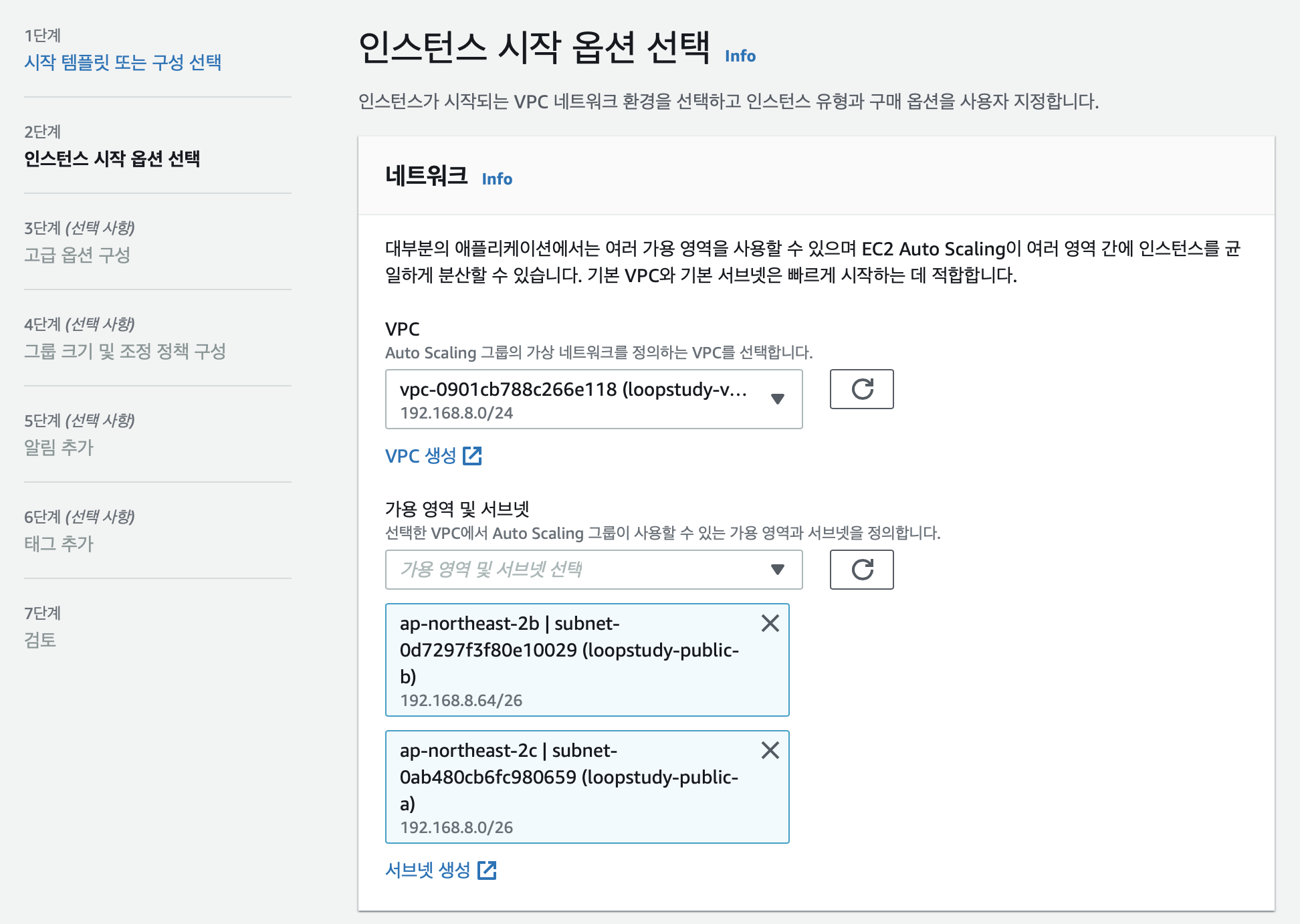Viewport: 1300px width, 924px height.
Task: Select step 7 검토
Action: (x=40, y=640)
